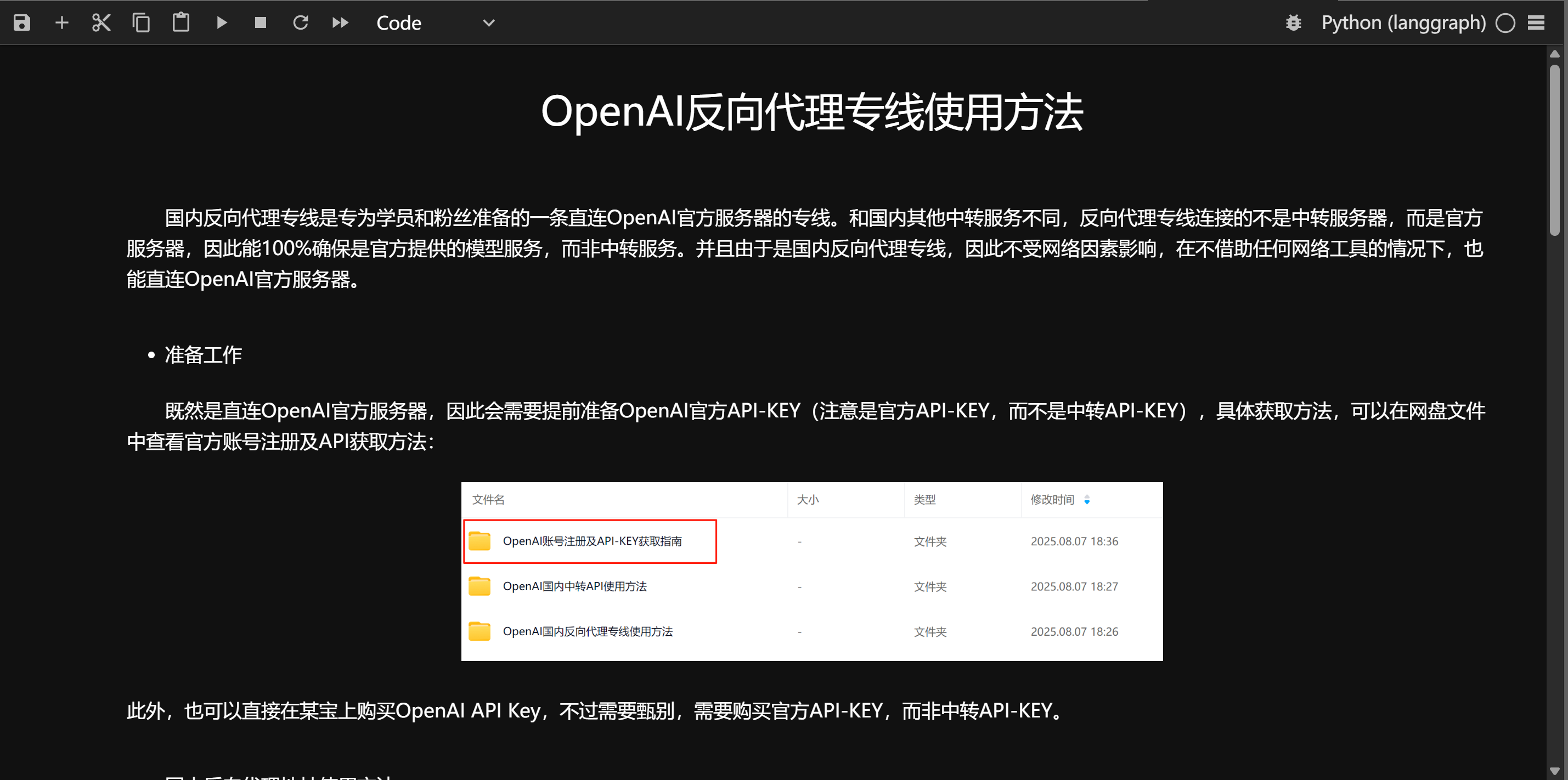
Task: Enable the debugger bug icon
Action: click(1294, 23)
